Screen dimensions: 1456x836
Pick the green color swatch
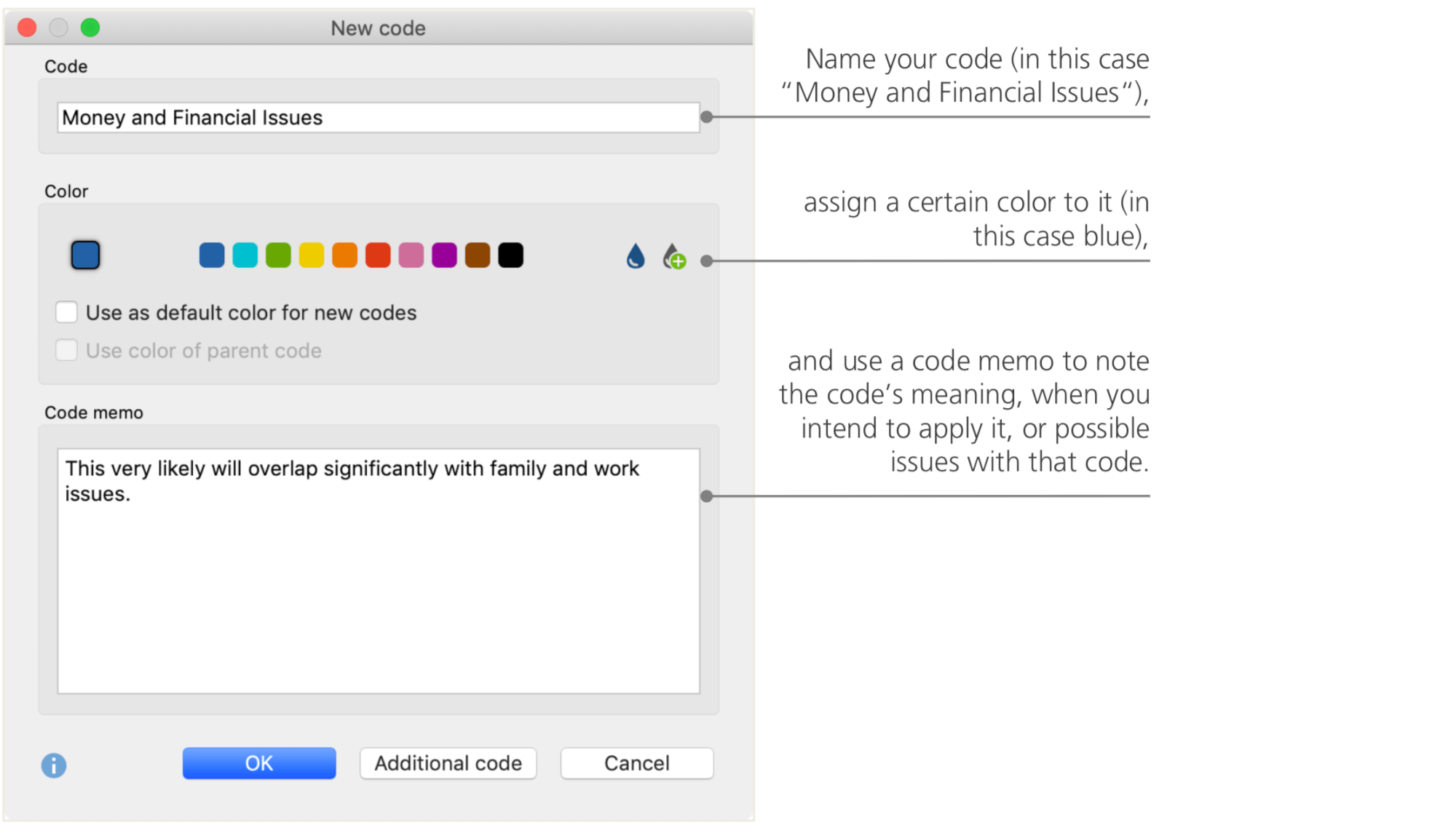(x=278, y=255)
